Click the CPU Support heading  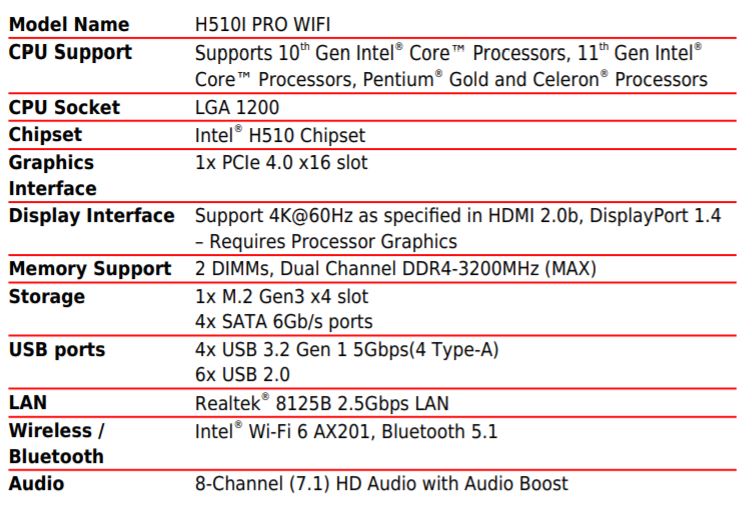click(x=70, y=52)
